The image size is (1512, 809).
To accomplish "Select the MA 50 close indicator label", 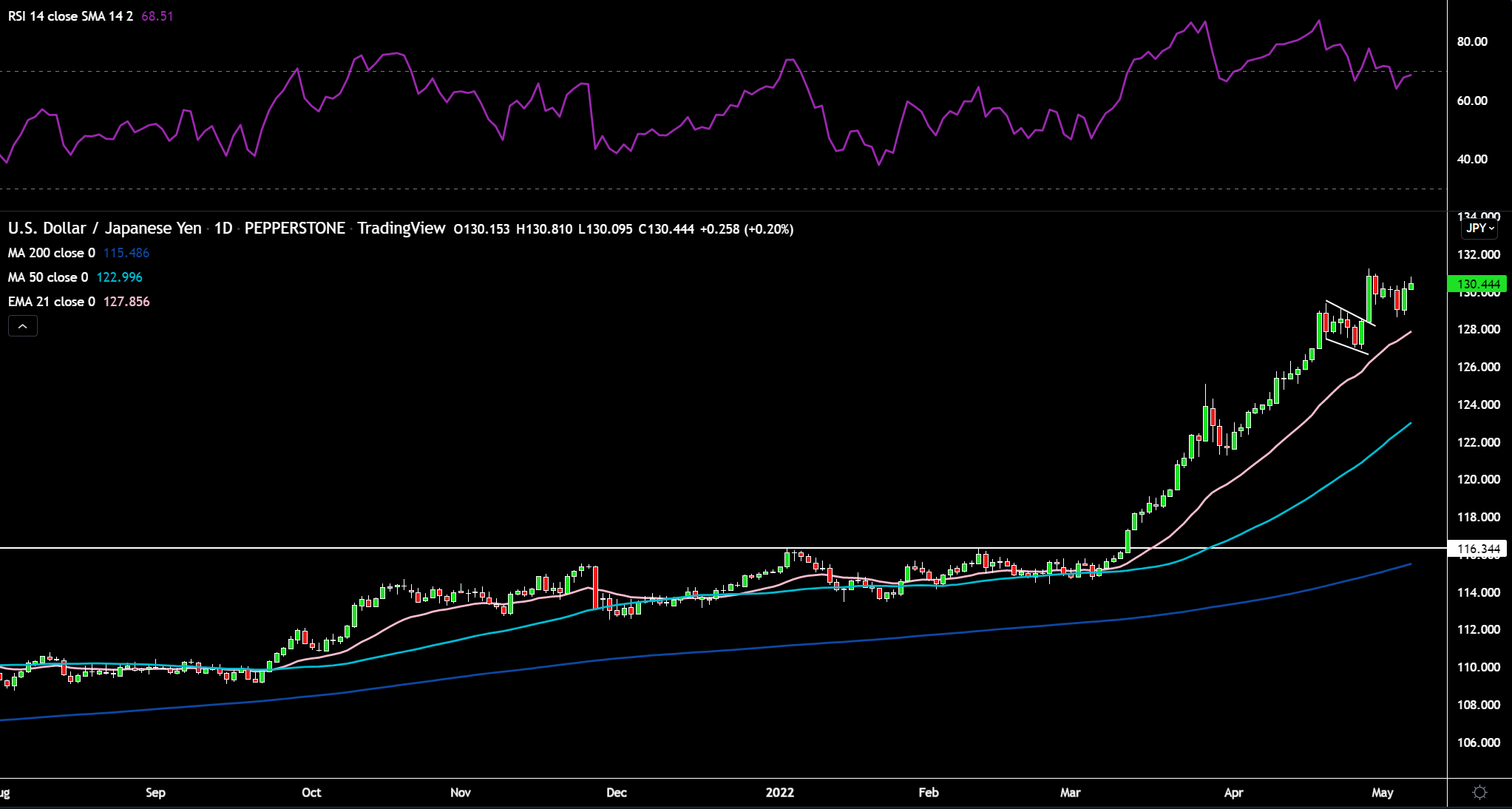I will (47, 277).
